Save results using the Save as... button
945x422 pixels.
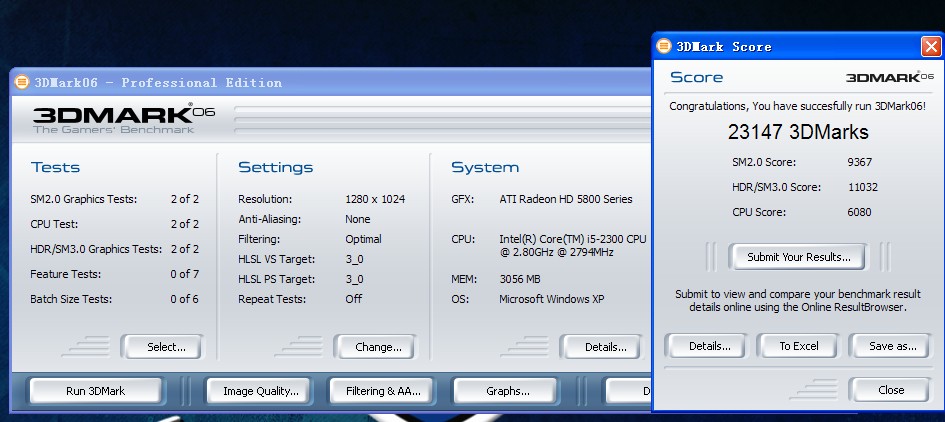click(890, 346)
